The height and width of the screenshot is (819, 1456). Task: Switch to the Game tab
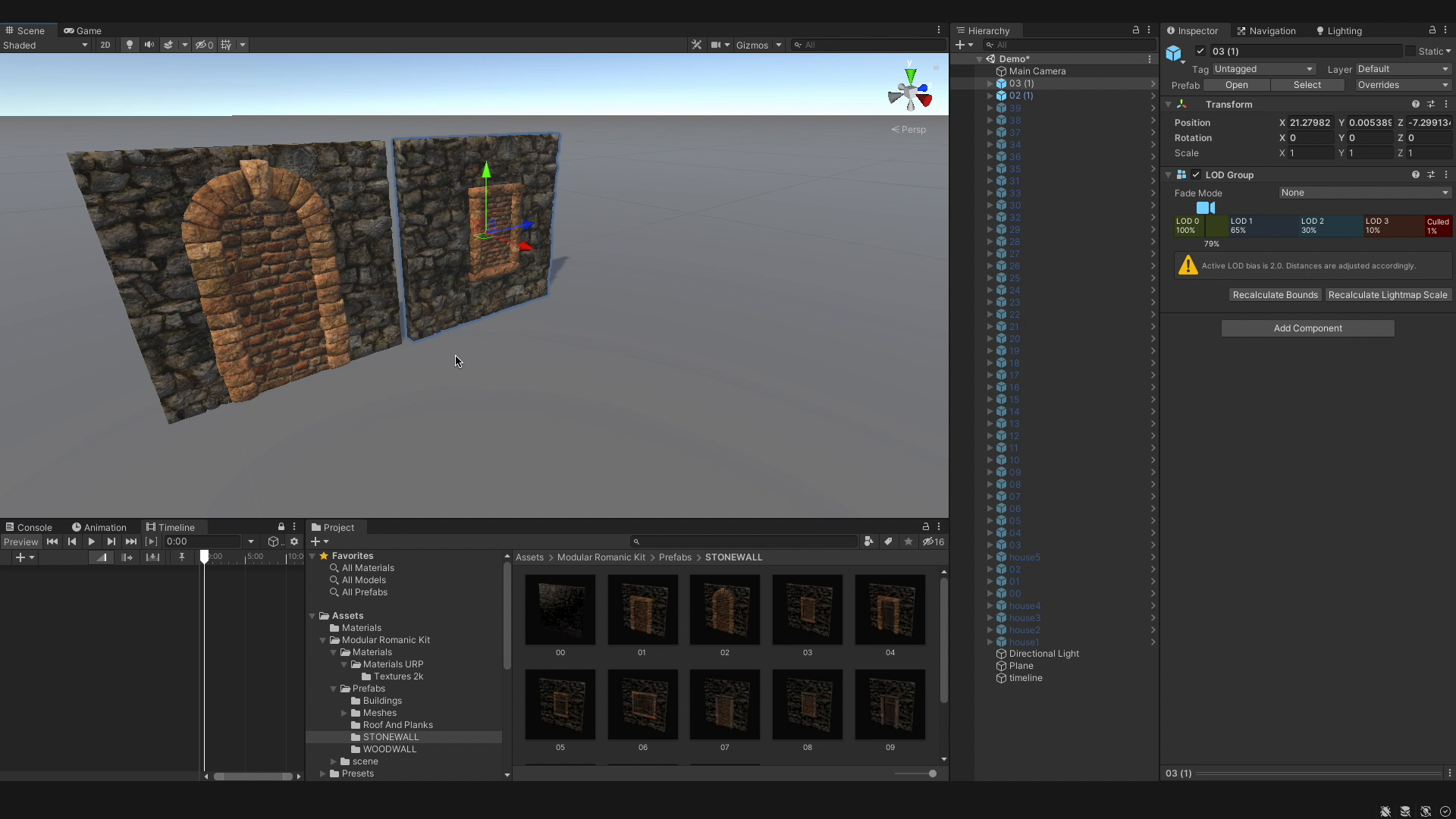pyautogui.click(x=83, y=30)
